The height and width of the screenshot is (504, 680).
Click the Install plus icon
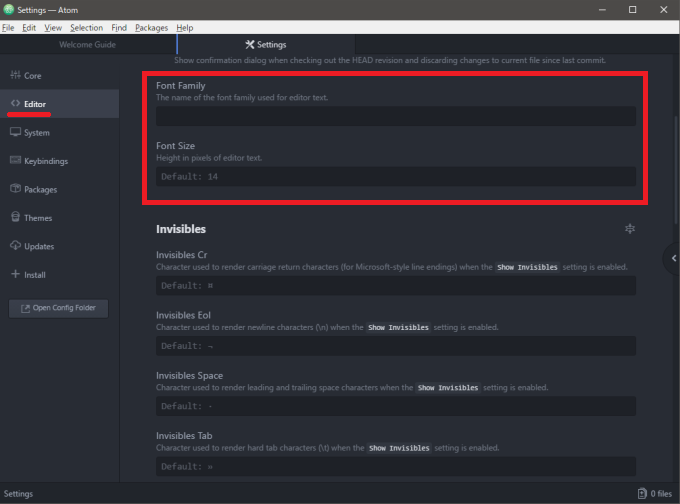pos(15,274)
